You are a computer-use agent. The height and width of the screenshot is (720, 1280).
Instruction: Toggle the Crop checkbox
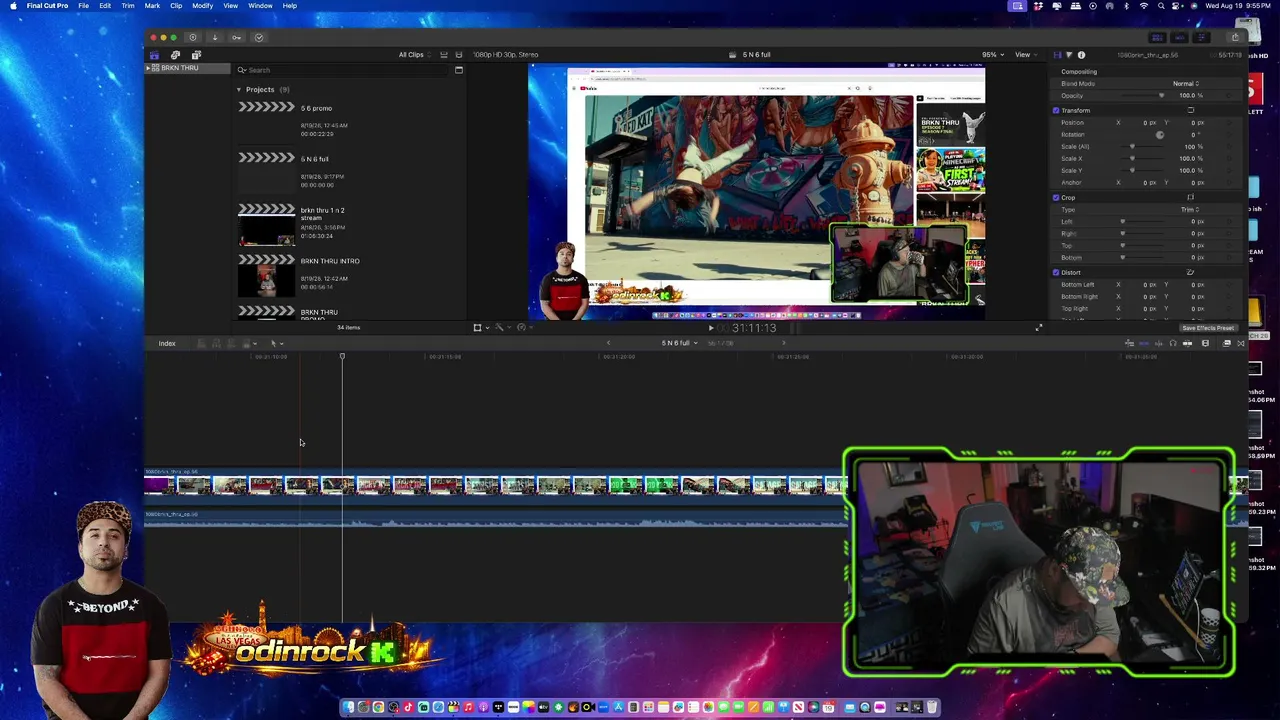[1056, 197]
